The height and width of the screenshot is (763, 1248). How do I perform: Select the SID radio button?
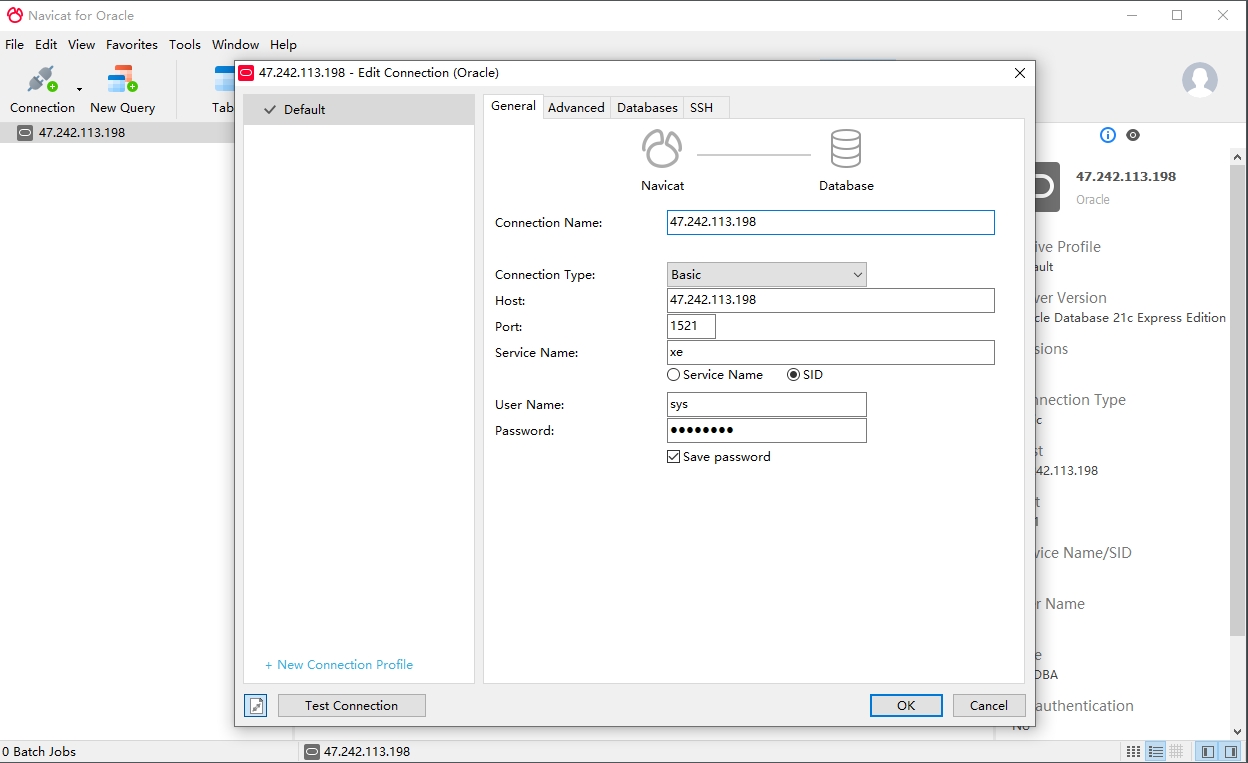(794, 375)
